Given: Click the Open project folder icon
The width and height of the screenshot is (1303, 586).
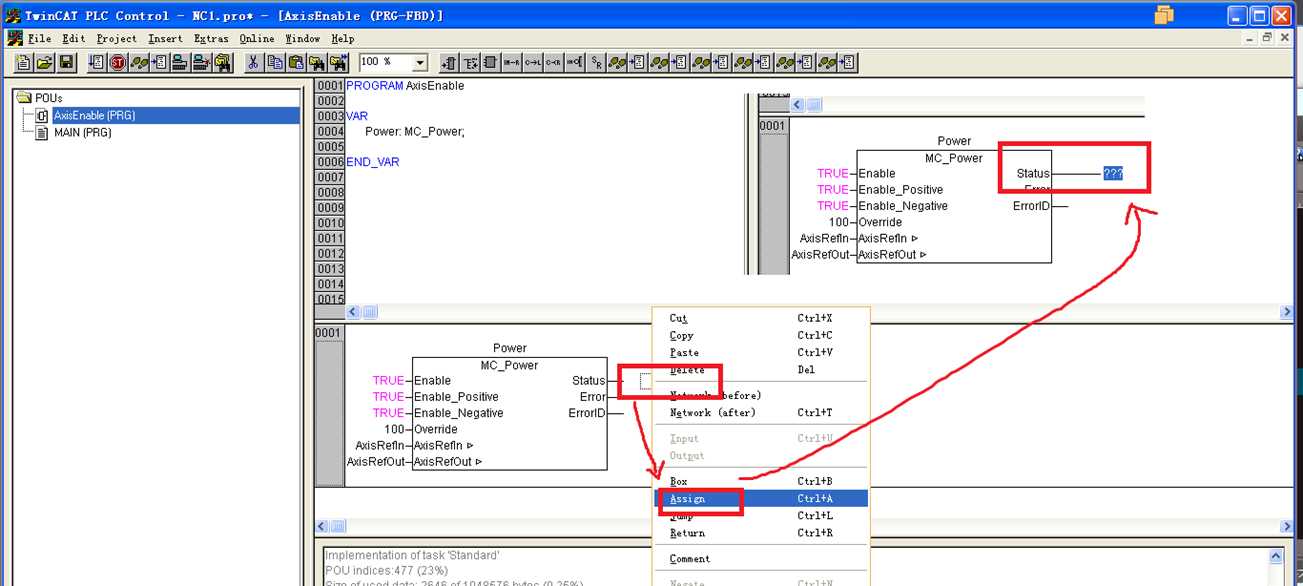Looking at the screenshot, I should tap(45, 63).
